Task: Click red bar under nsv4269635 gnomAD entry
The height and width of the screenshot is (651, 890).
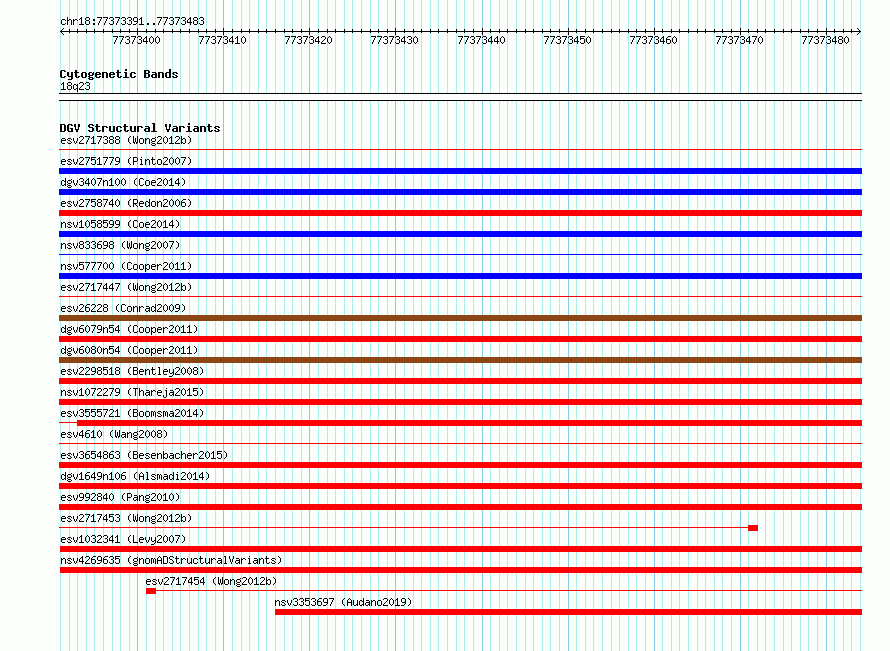Action: click(x=460, y=570)
